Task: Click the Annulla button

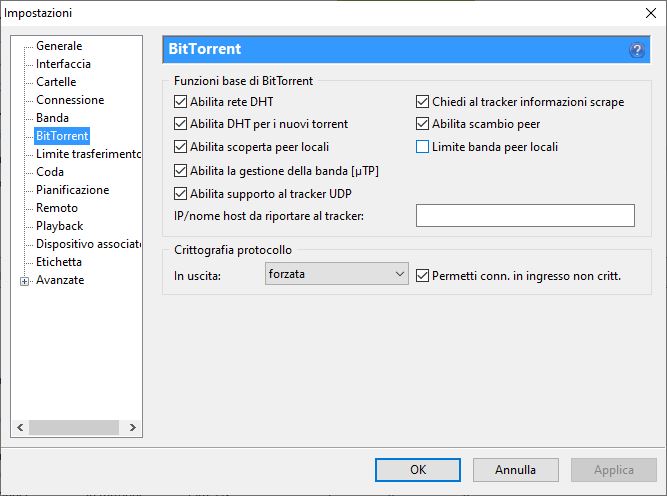Action: 516,470
